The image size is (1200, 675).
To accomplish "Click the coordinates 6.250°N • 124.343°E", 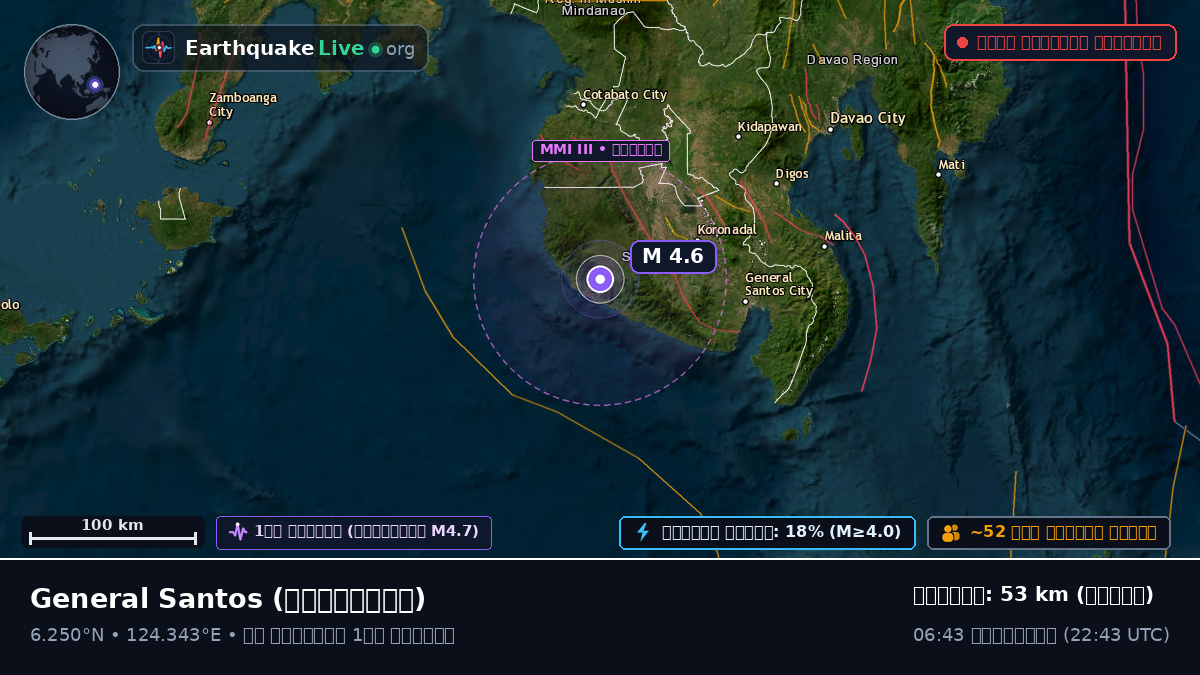I will [126, 635].
